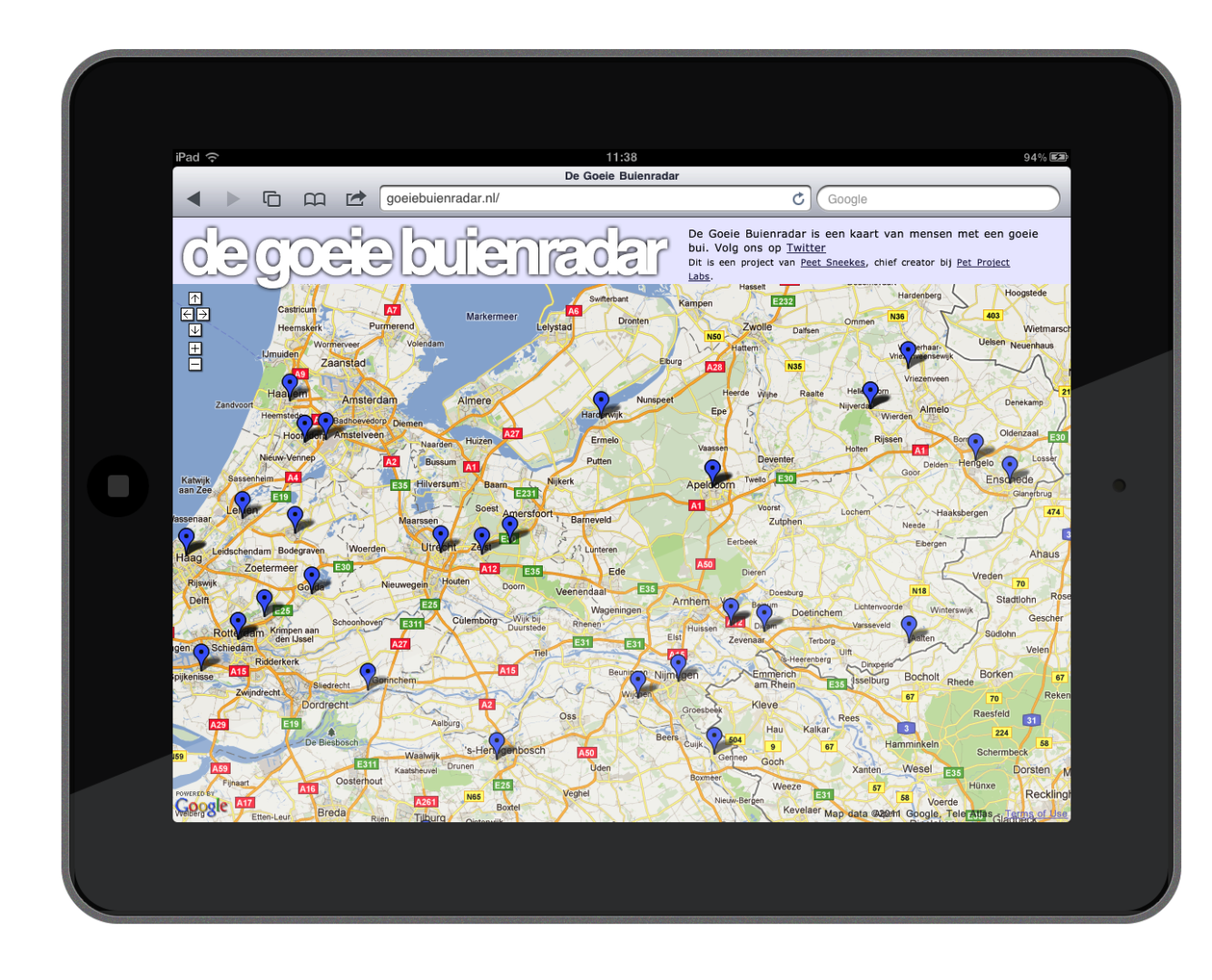Select the map marker at Apeldoorn
The height and width of the screenshot is (980, 1212).
point(713,471)
